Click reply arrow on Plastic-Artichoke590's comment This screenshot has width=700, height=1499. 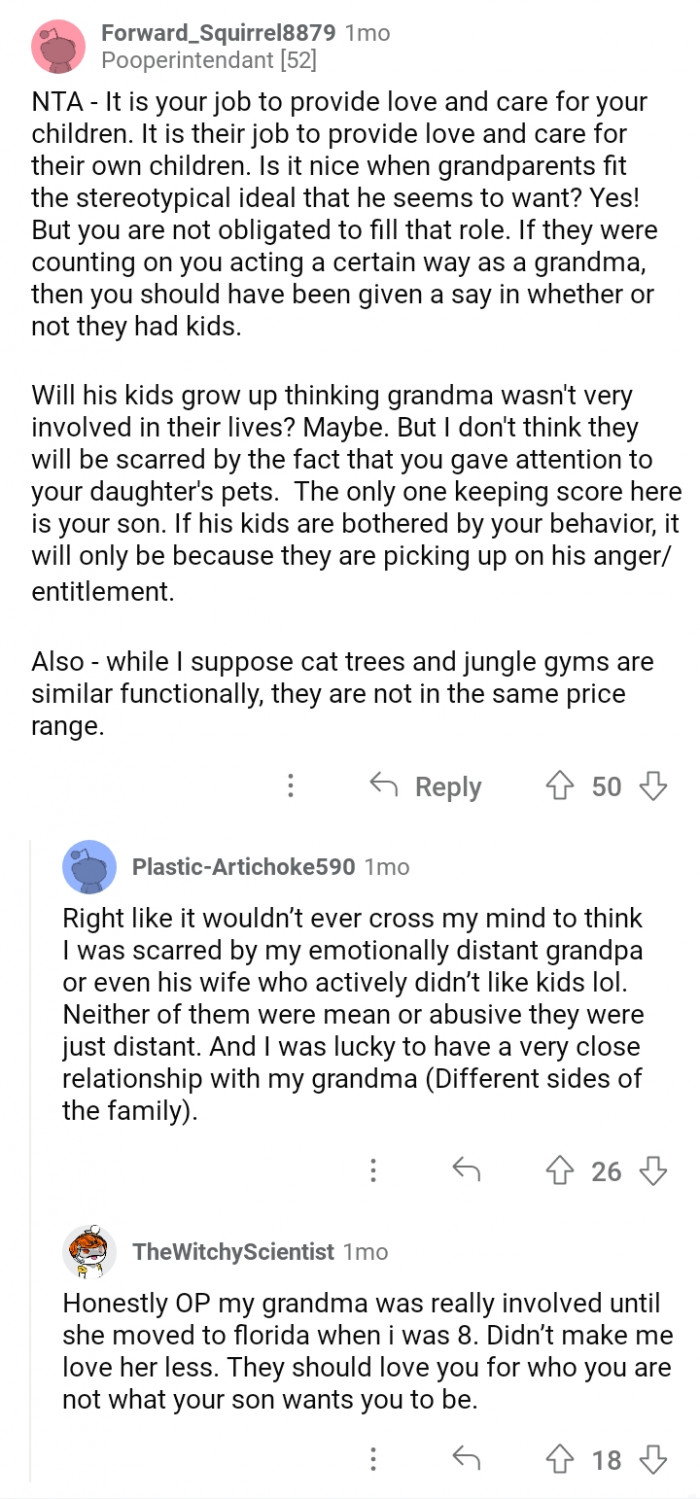[x=466, y=1170]
